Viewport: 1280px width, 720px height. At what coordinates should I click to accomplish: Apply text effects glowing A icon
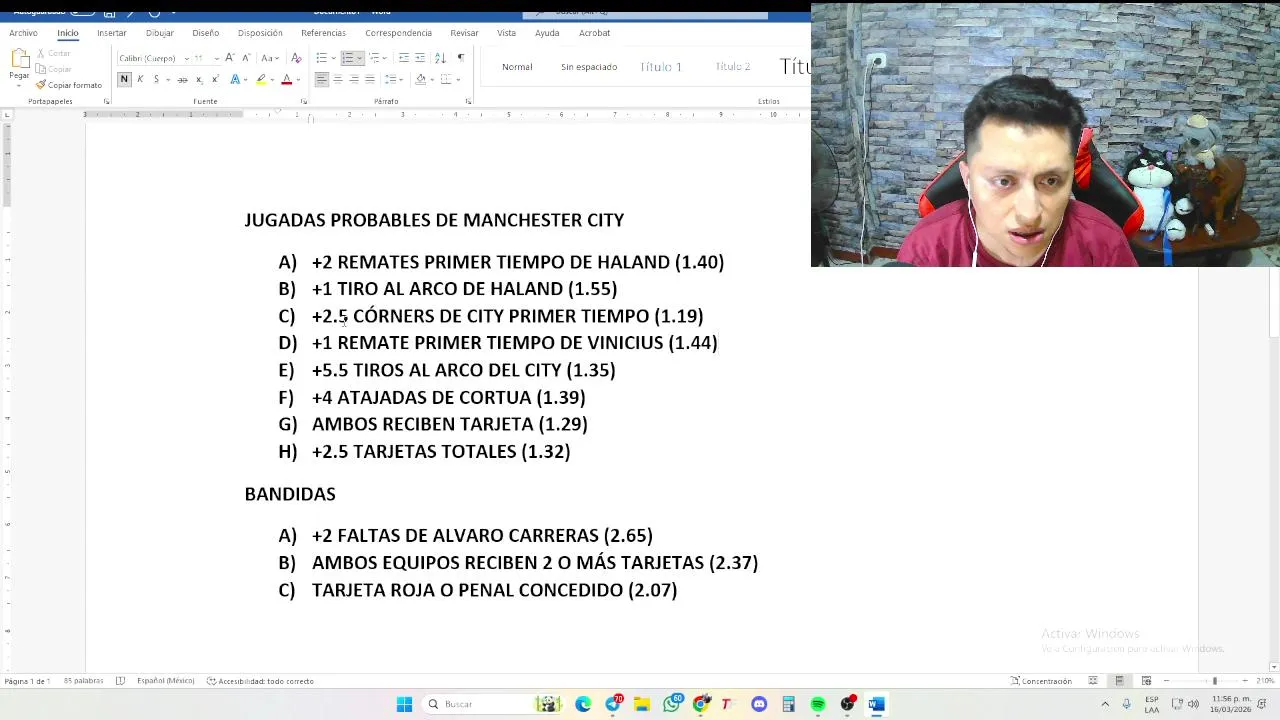(x=235, y=79)
